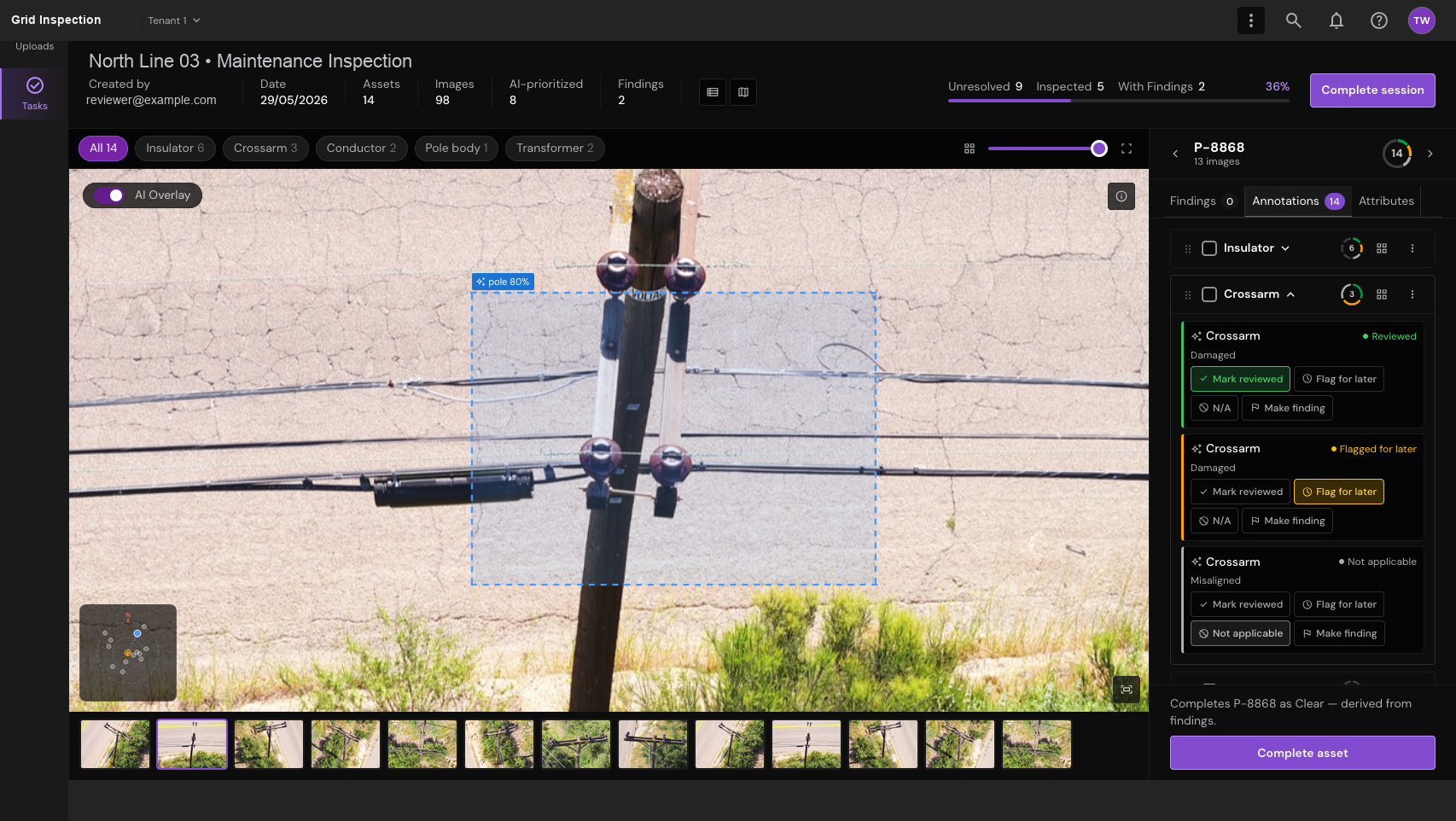Screen dimensions: 1456x821
Task: Mark reviewed on flagged crossarm
Action: [x=1240, y=492]
